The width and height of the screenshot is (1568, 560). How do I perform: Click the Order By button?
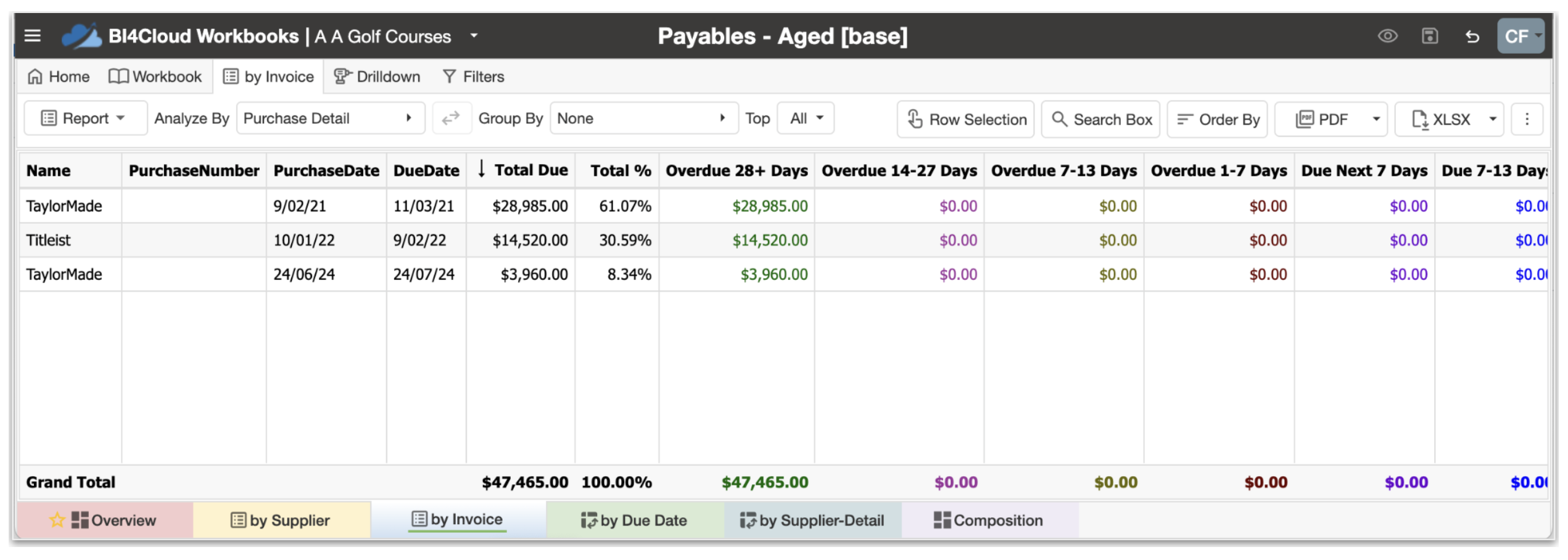[x=1218, y=119]
